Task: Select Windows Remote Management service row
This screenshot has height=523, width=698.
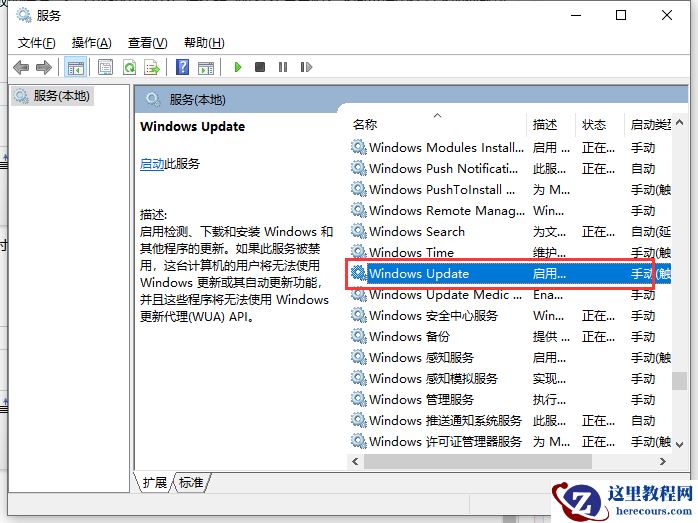Action: coord(510,210)
